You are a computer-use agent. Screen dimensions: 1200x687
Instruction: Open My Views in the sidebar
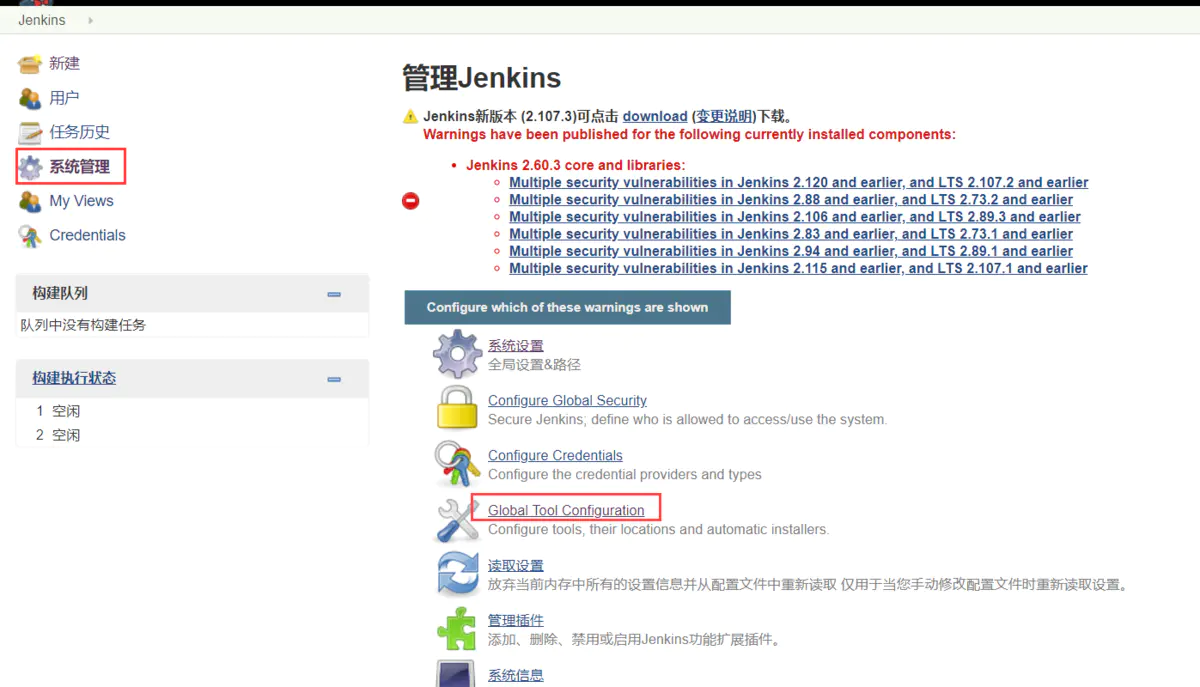(x=82, y=201)
